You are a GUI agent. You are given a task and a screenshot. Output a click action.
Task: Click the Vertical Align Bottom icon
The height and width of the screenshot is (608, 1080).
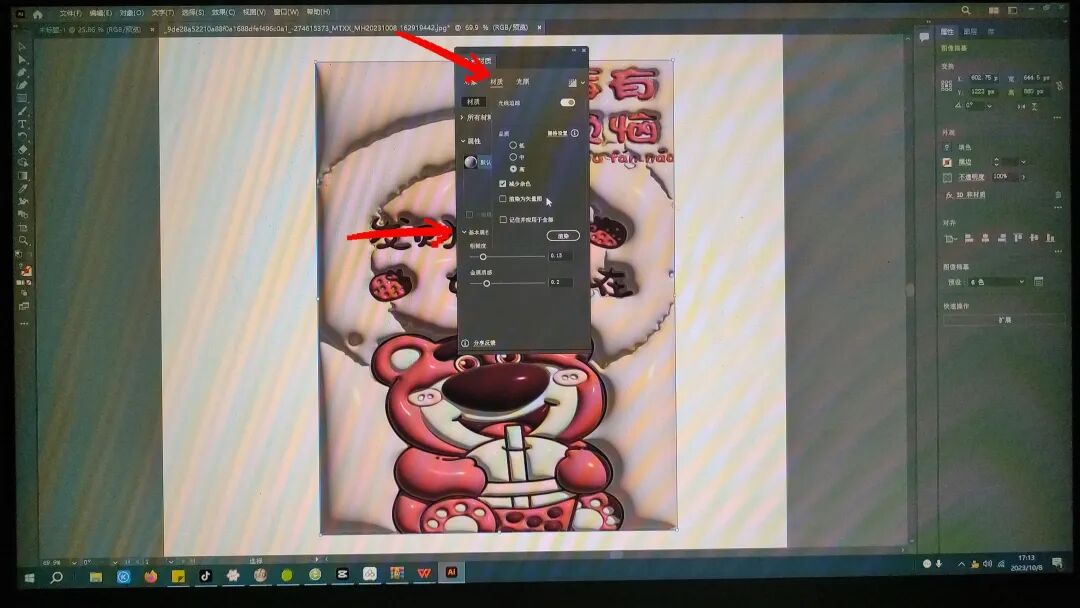coord(1050,238)
